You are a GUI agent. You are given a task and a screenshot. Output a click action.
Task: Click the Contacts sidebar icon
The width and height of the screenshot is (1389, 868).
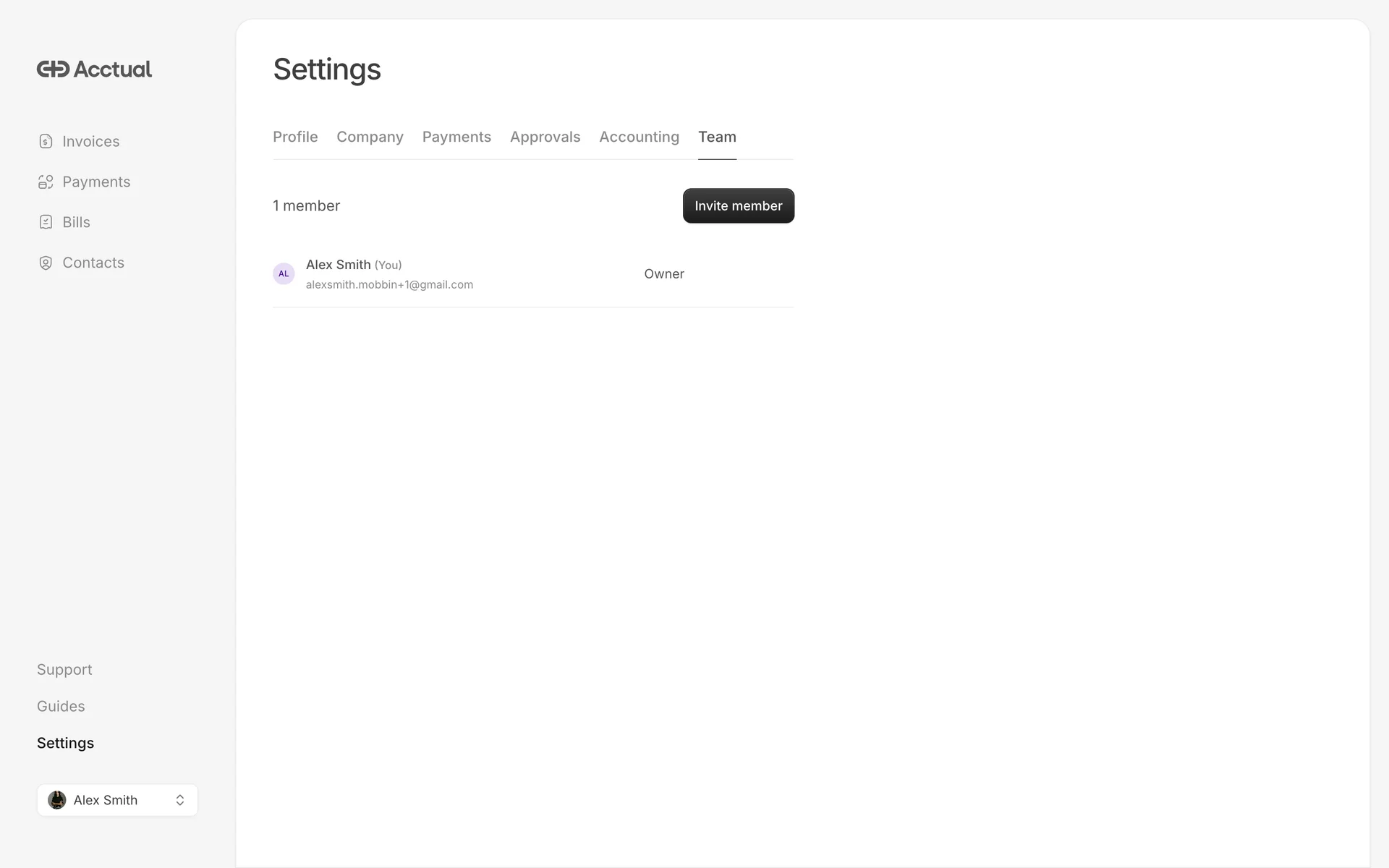[46, 263]
